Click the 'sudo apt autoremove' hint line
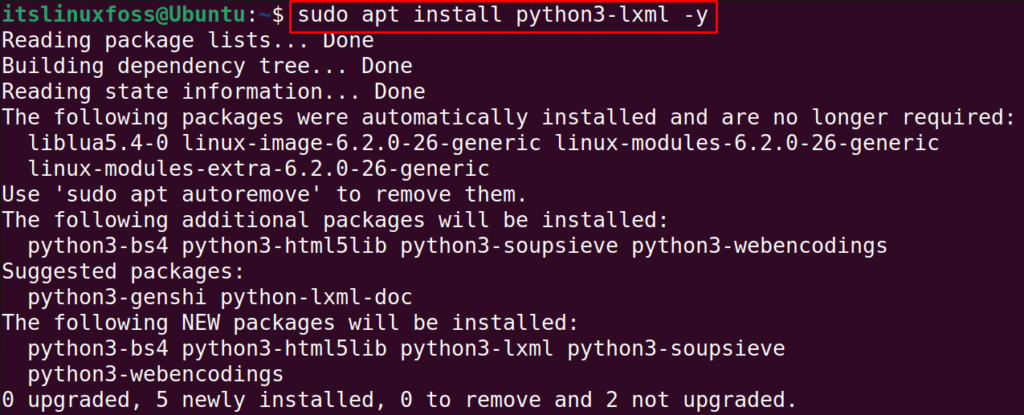 265,194
